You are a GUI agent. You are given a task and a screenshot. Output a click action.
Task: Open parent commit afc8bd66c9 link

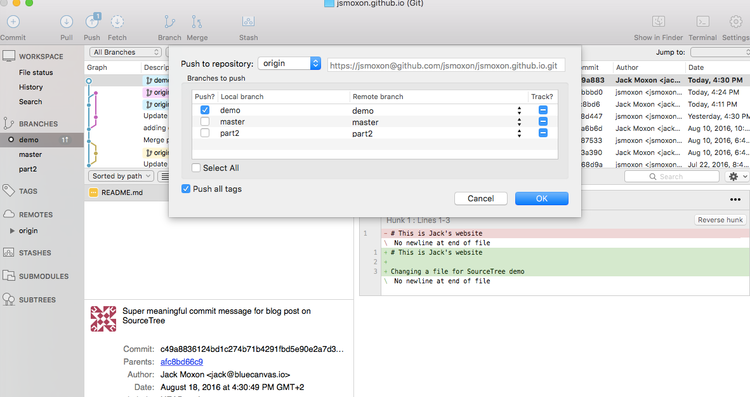click(182, 362)
